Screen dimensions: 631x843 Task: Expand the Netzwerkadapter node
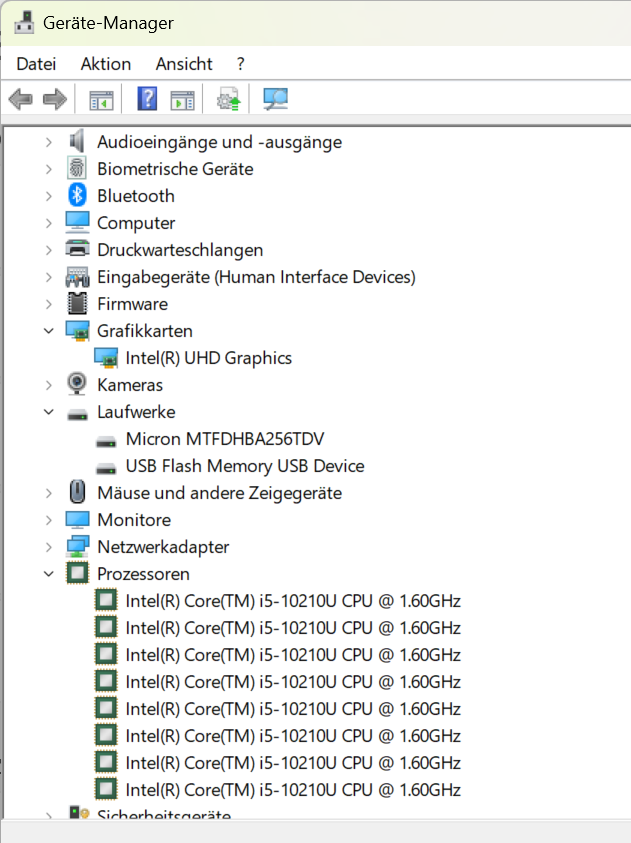click(x=49, y=547)
